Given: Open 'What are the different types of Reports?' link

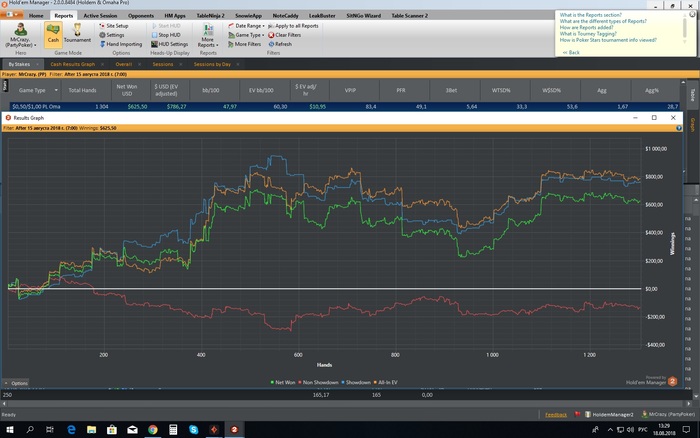Looking at the screenshot, I should 603,21.
